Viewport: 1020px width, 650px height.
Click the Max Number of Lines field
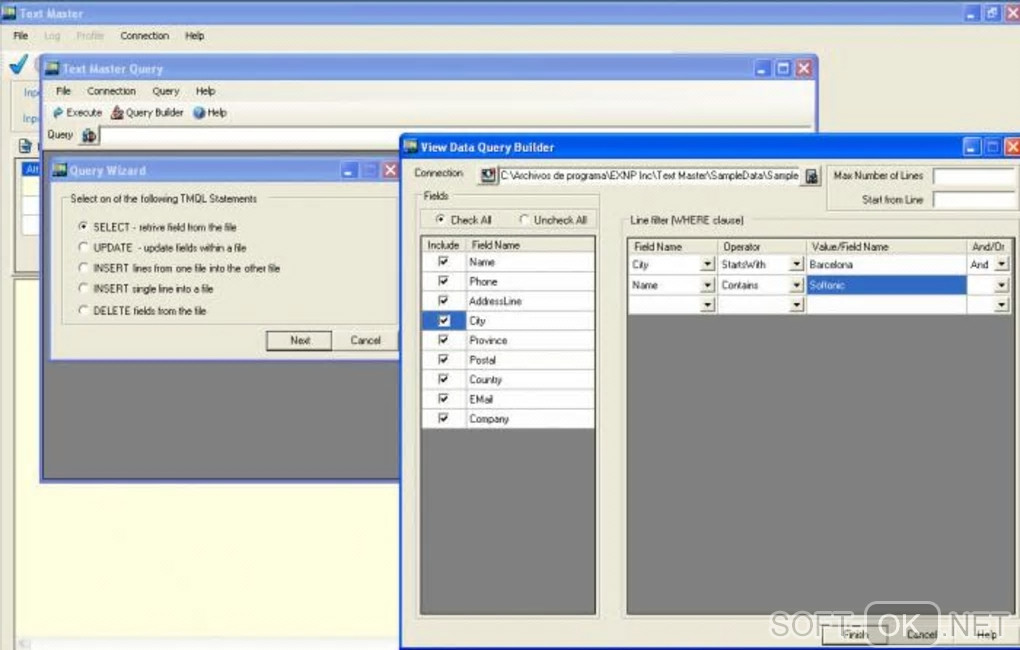(974, 176)
